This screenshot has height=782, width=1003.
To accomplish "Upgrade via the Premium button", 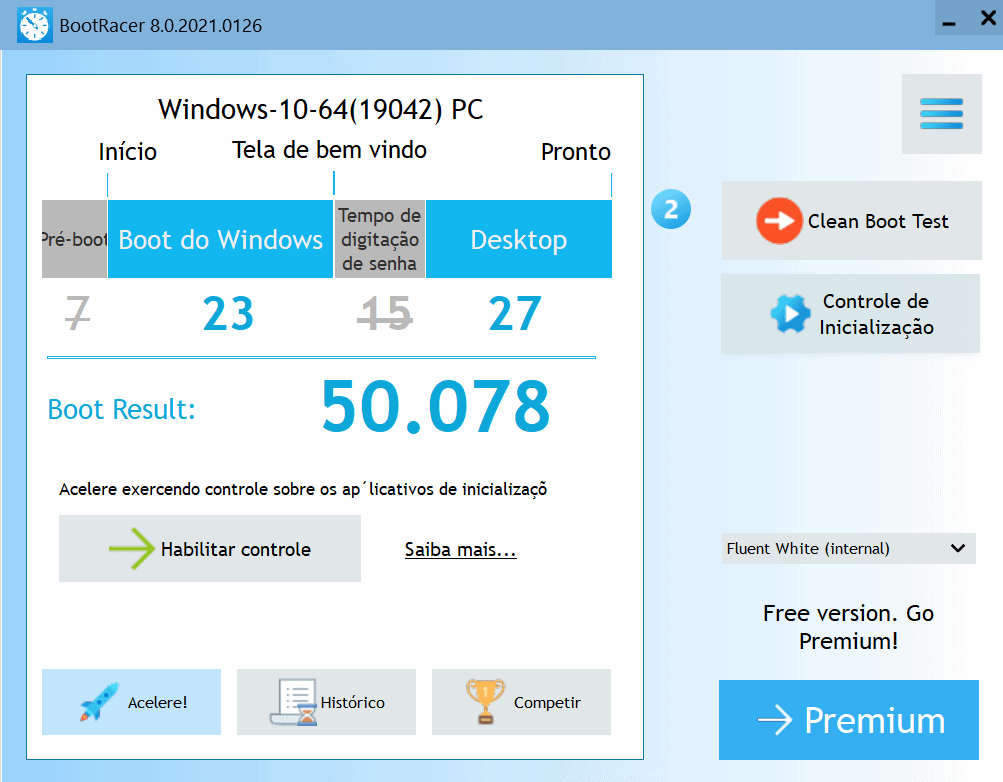I will 849,720.
